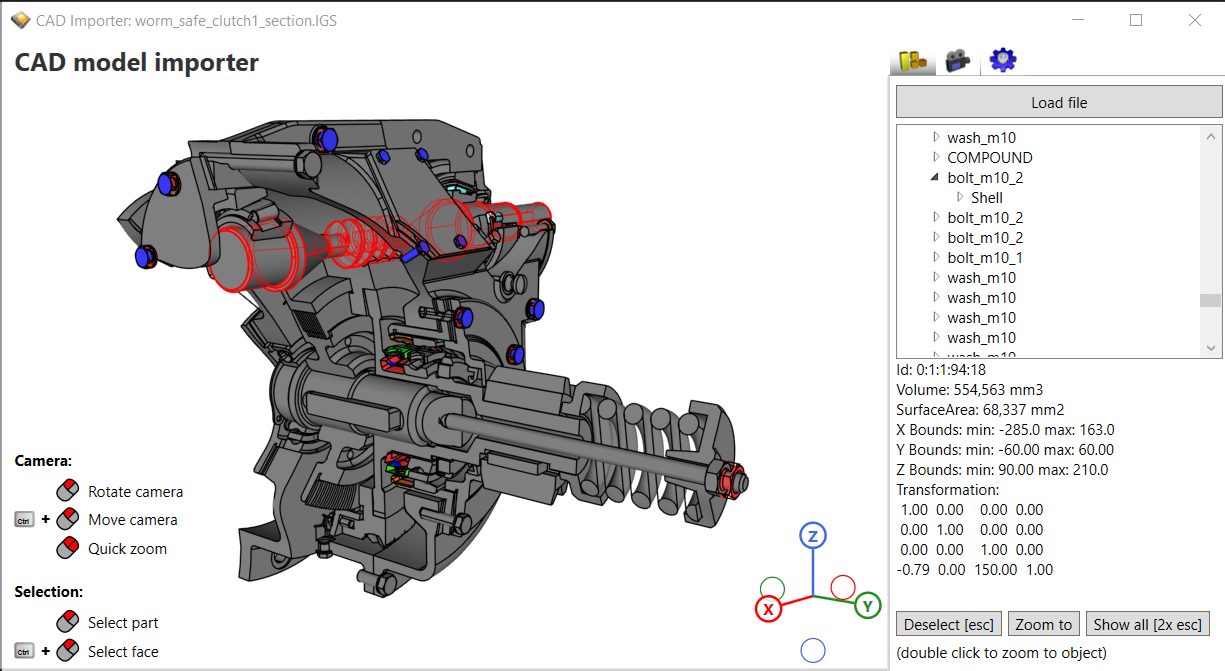
Task: Expand the Shell node under bolt_m10_2
Action: click(961, 197)
